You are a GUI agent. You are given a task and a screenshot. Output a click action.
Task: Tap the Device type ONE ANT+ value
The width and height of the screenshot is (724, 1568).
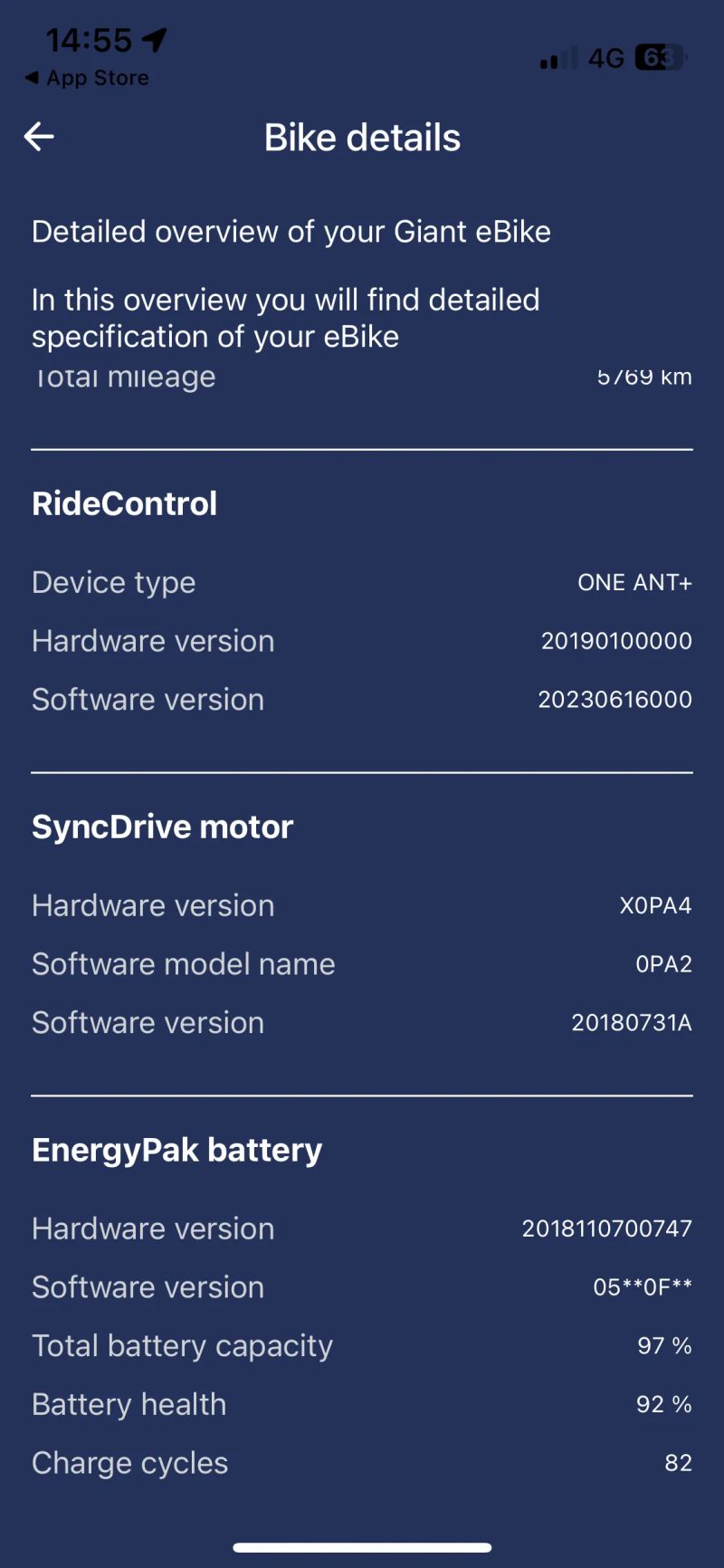pyautogui.click(x=634, y=583)
